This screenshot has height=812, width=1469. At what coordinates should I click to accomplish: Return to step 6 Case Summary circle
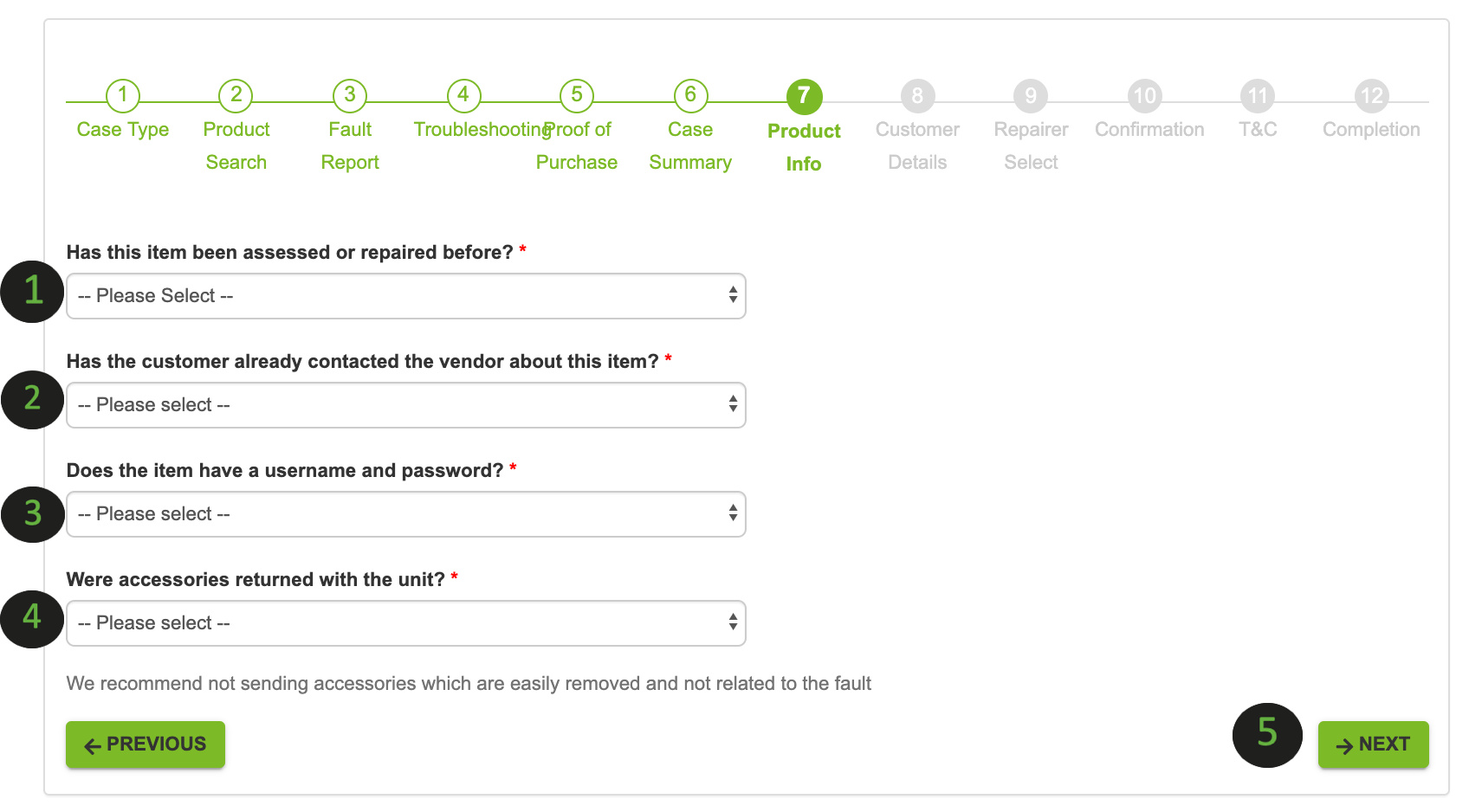coord(690,95)
